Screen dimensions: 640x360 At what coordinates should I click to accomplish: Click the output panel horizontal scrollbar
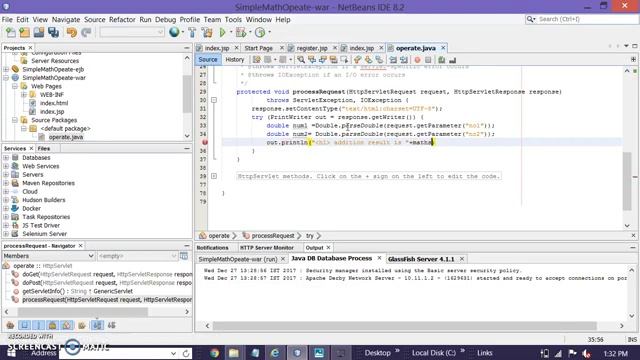click(404, 326)
